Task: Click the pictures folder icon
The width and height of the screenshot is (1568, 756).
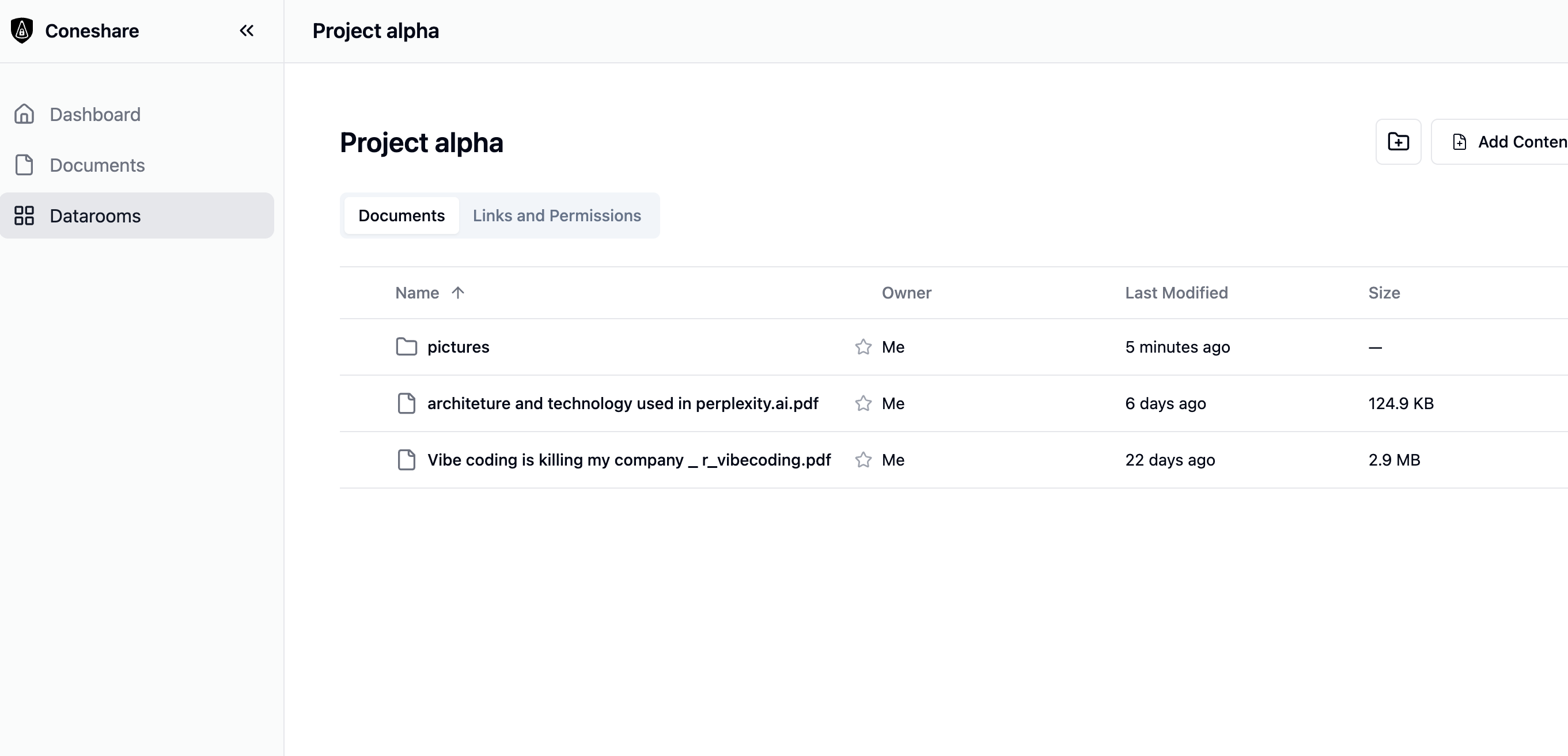Action: click(x=406, y=347)
